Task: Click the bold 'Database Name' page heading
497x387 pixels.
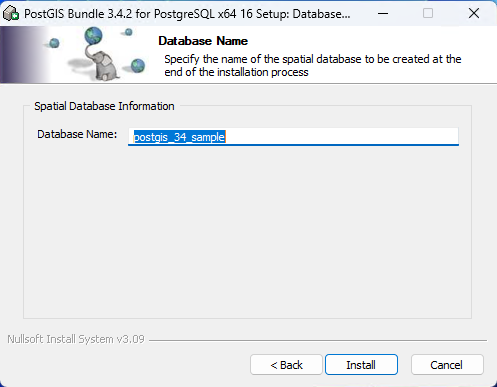Action: (203, 41)
